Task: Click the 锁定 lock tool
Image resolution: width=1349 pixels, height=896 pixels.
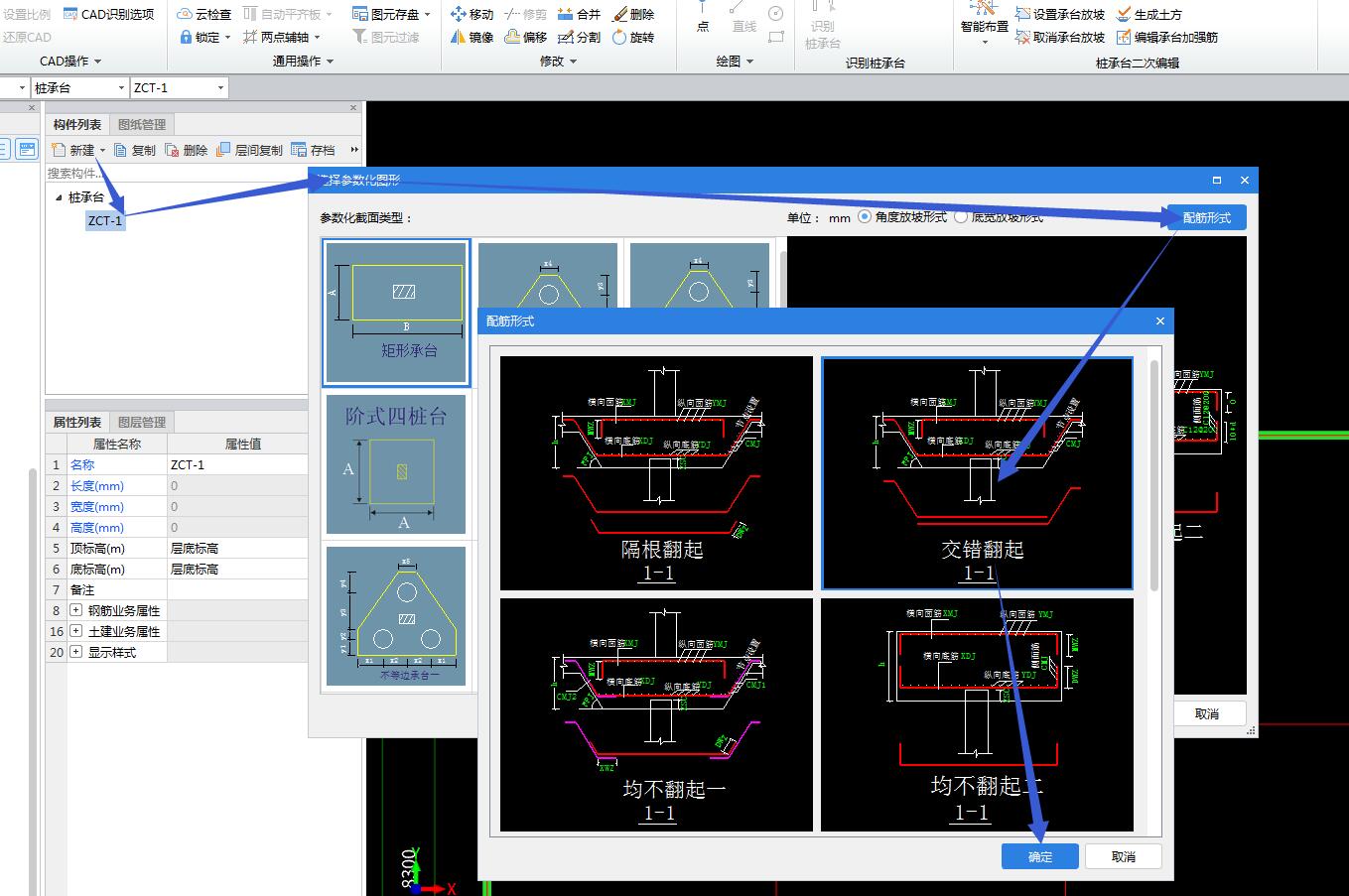Action: point(204,37)
